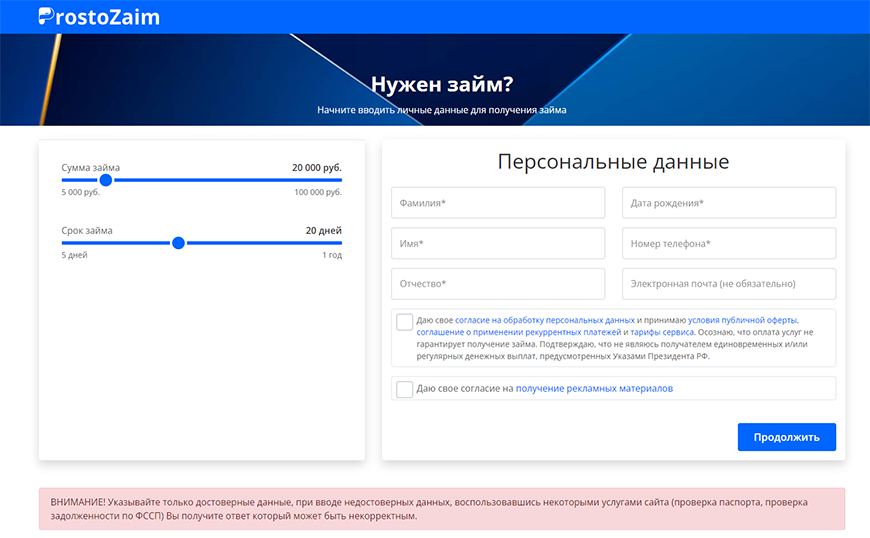The image size is (870, 538).
Task: Click the 20 000 руб. loan amount value
Action: (x=316, y=168)
